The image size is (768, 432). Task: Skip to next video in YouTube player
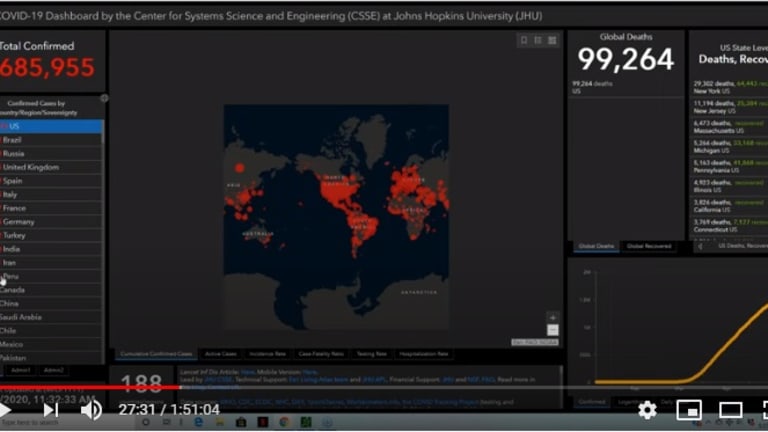[x=50, y=410]
